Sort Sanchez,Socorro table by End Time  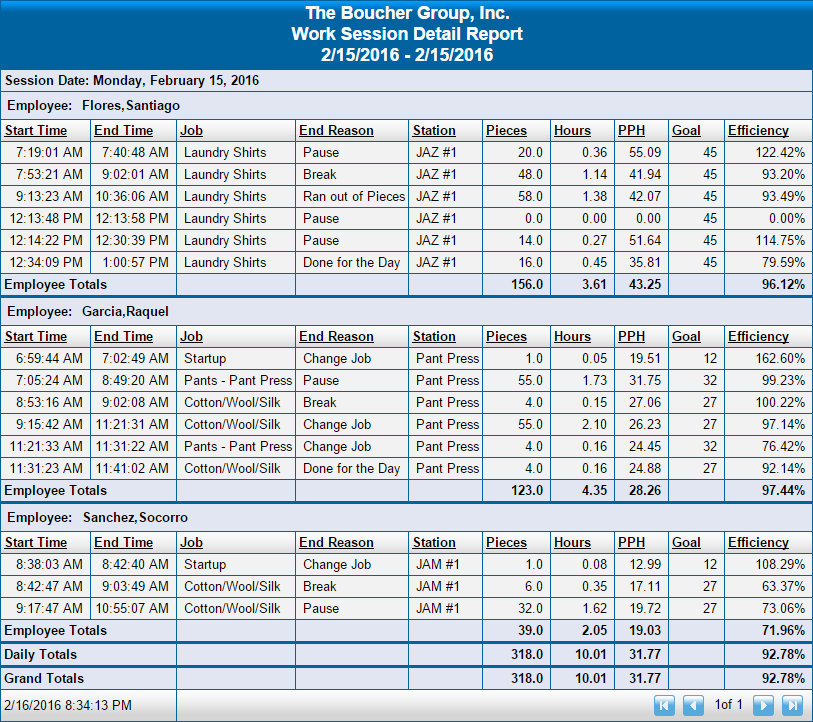(x=123, y=543)
